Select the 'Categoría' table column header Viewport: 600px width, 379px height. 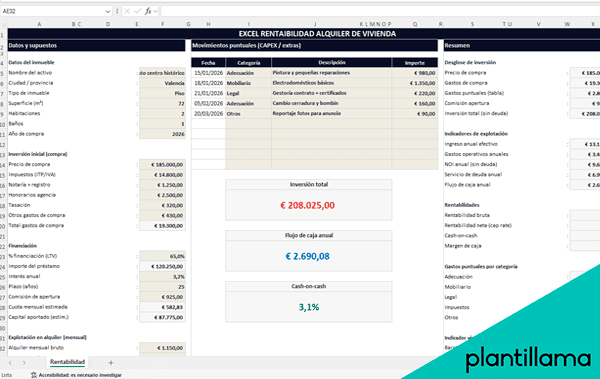[x=249, y=63]
